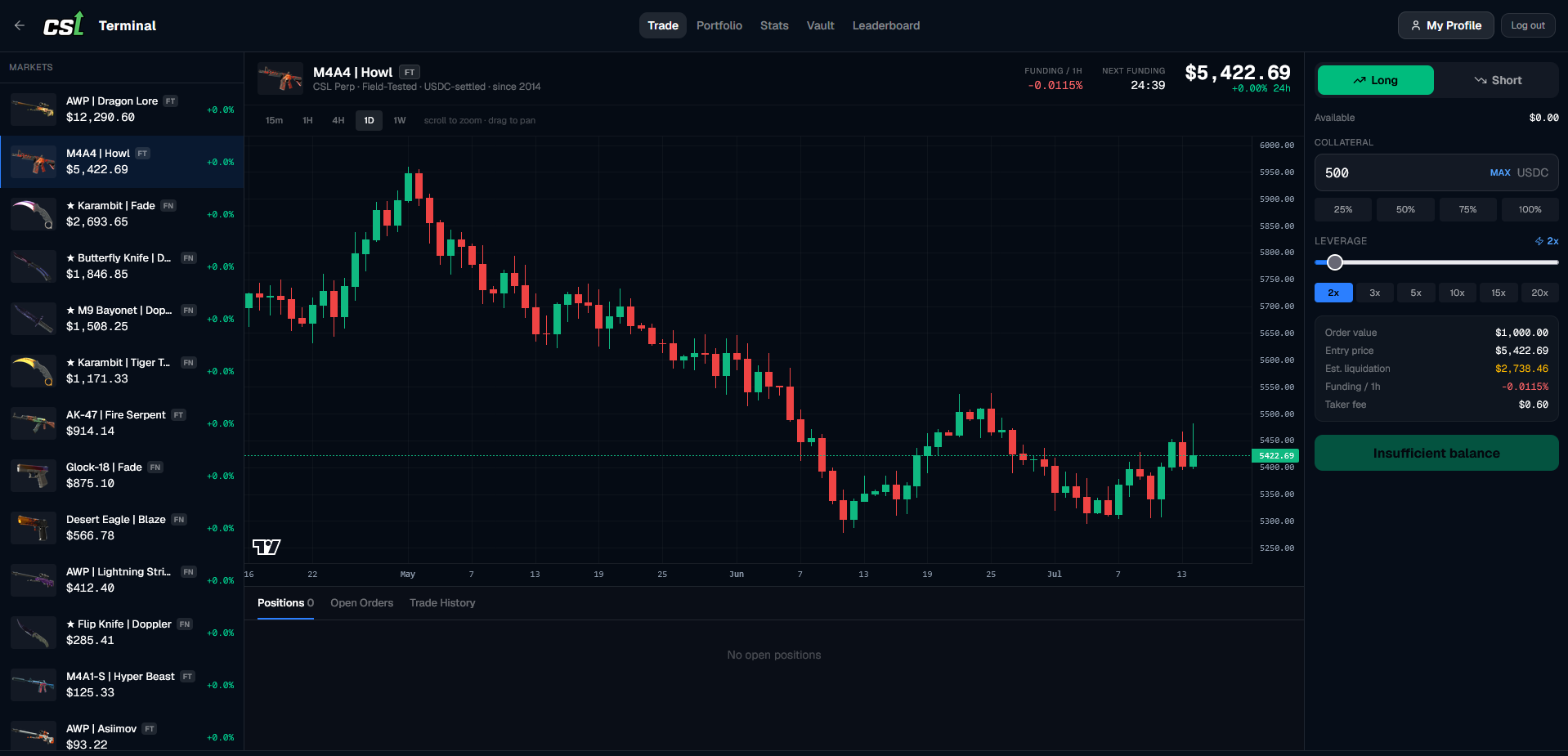Click the AWP Dragon Lore weapon thumbnail
This screenshot has height=756, width=1568.
[34, 109]
